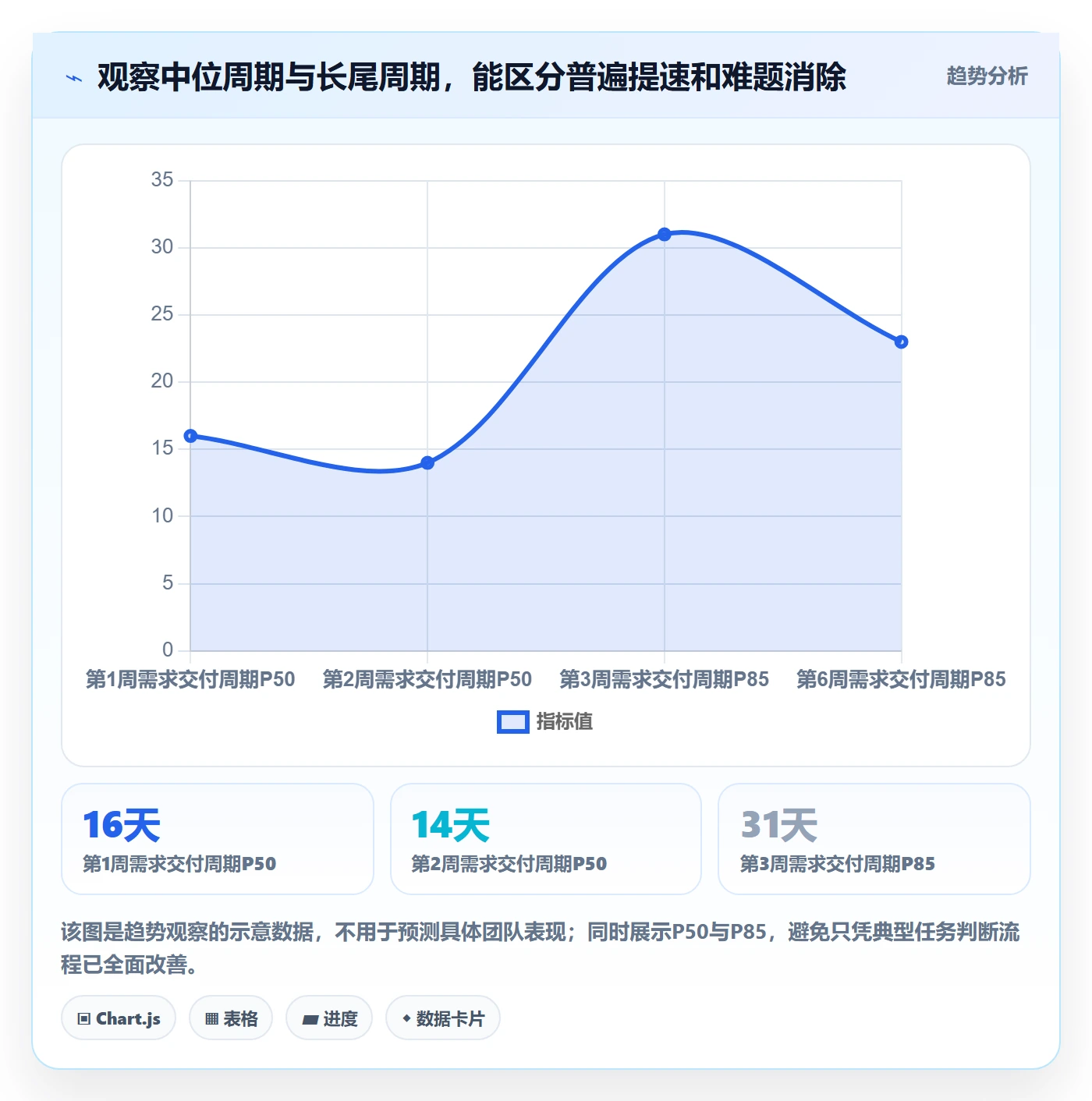Click the note paragraph starting 该图是趋势观察
The height and width of the screenshot is (1101, 1092).
(x=541, y=948)
